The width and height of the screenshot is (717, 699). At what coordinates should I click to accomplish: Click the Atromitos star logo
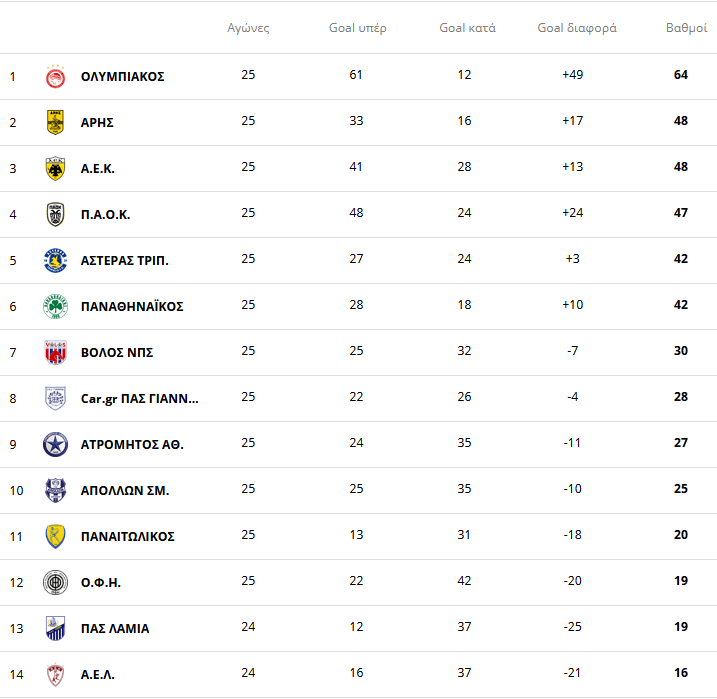pos(55,445)
